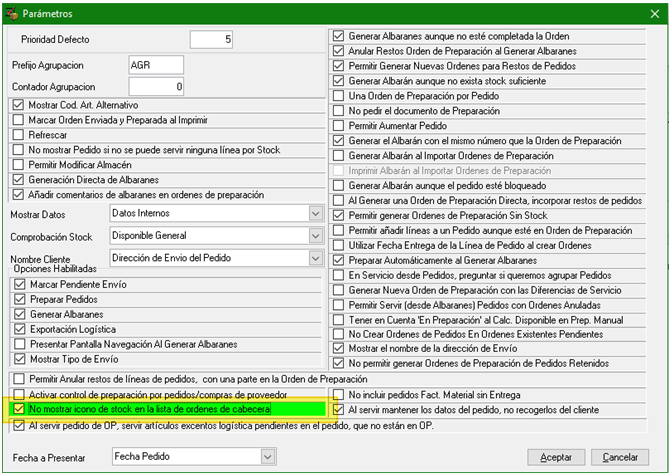Screen dimensions: 672x474
Task: Click the Prioridad Defecto input field
Action: [x=211, y=39]
